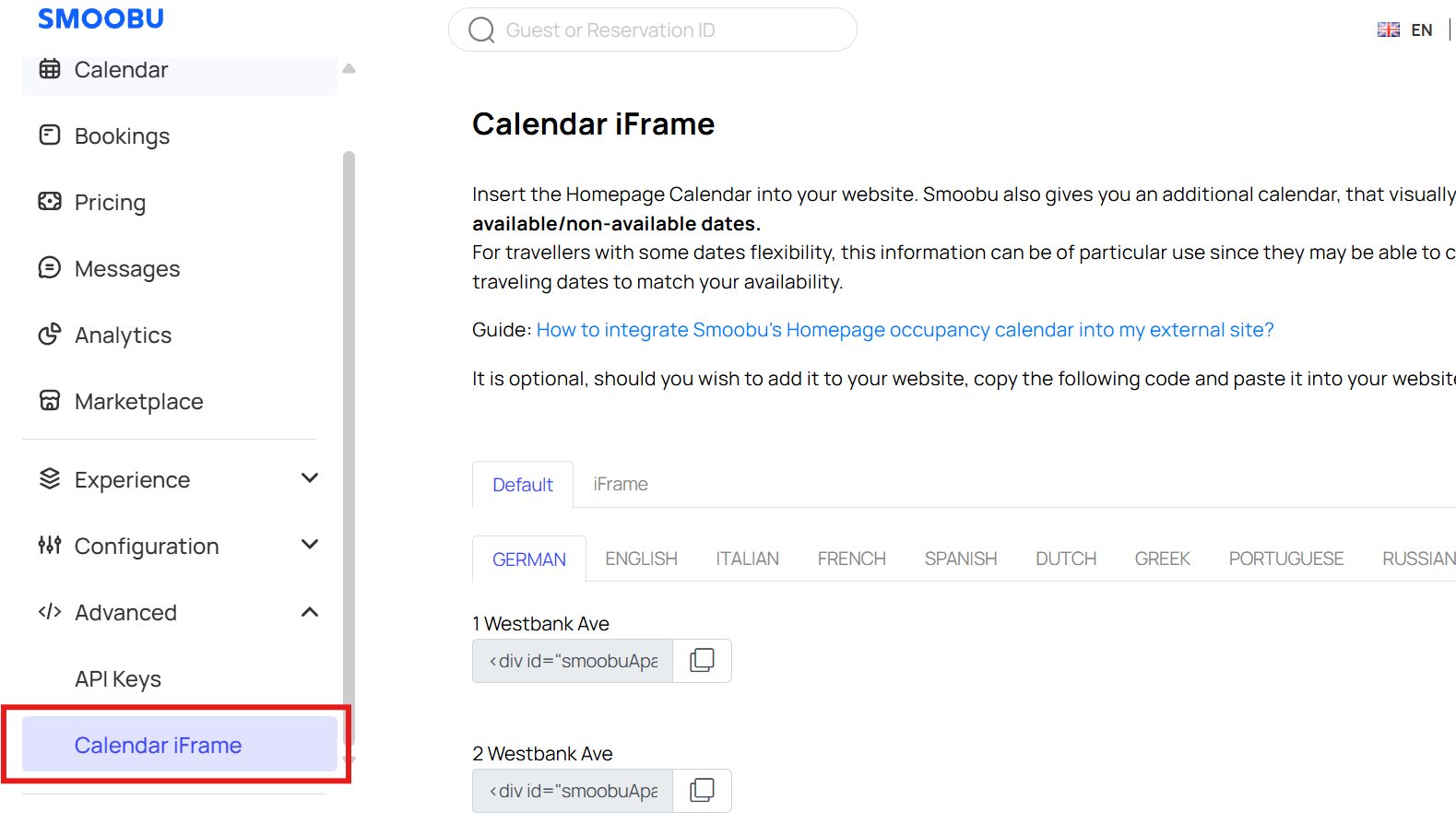Image resolution: width=1456 pixels, height=824 pixels.
Task: Click the sidebar vertical scrollbar
Action: click(349, 447)
